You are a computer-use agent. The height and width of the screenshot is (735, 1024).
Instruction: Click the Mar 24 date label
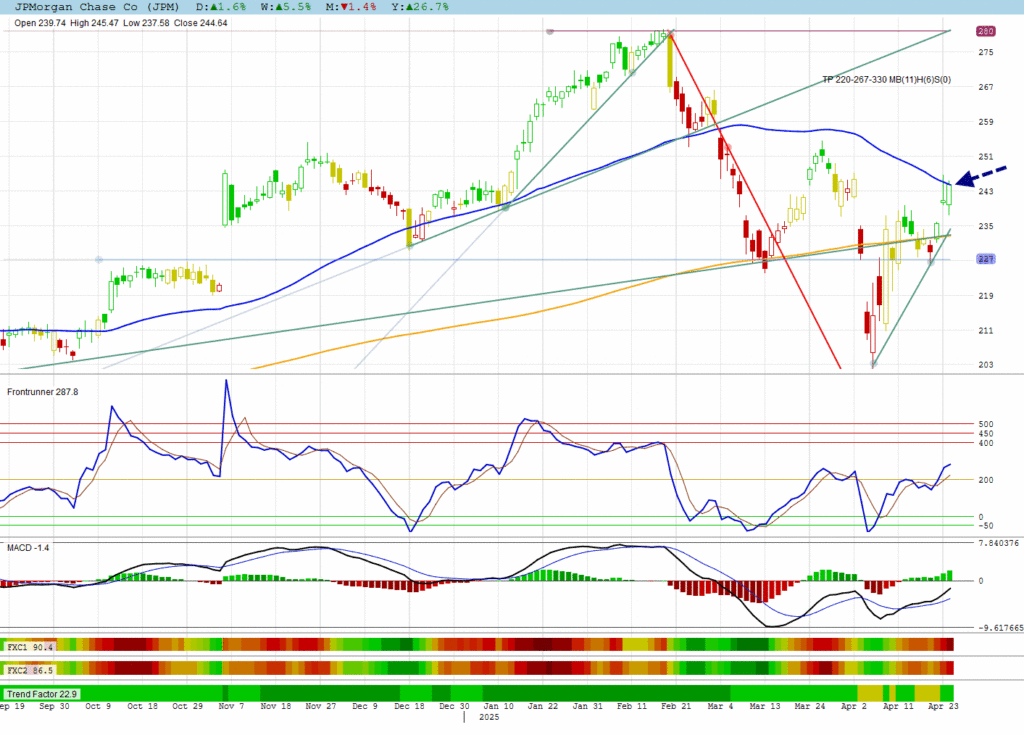(810, 706)
